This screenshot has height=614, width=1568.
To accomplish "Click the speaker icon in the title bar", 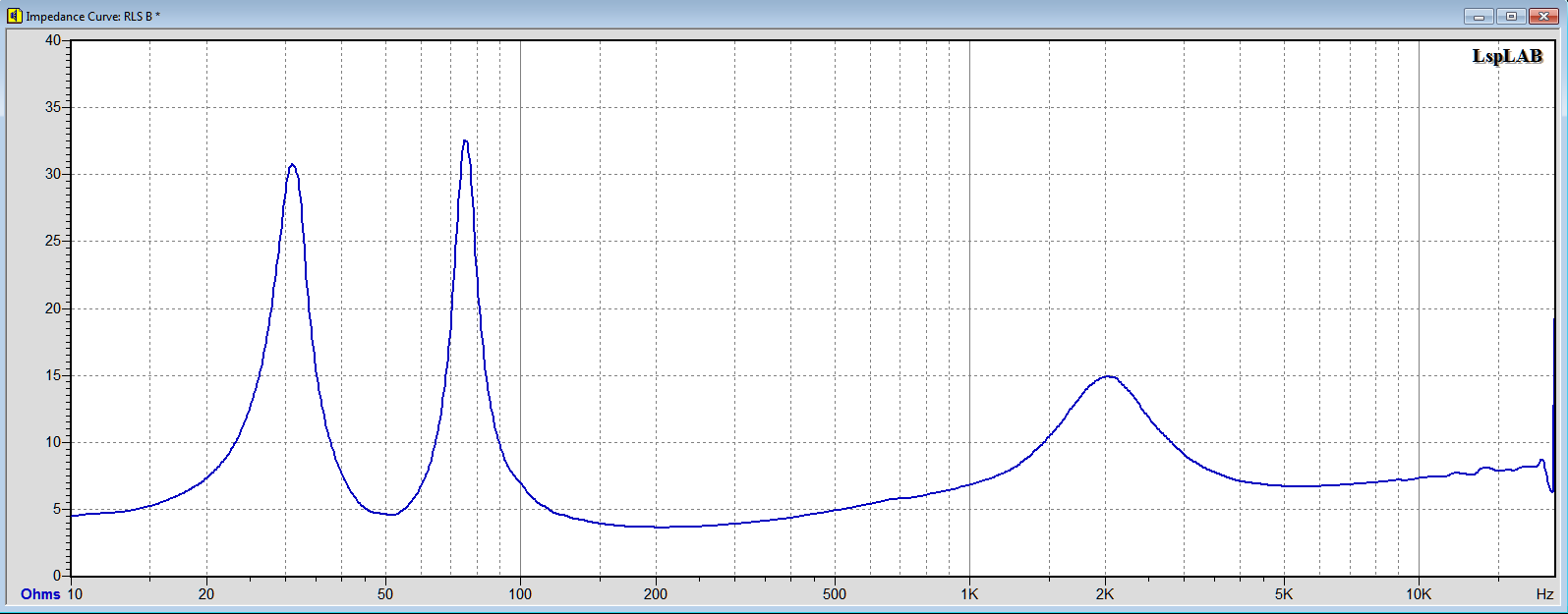I will coord(14,16).
